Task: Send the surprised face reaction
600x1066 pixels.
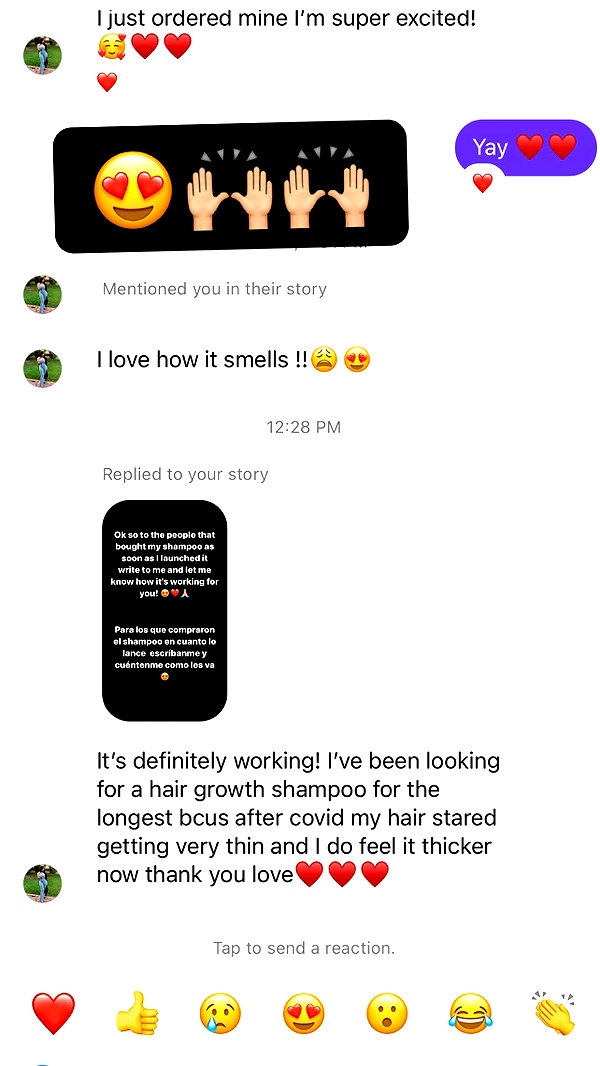Action: pyautogui.click(x=387, y=1013)
